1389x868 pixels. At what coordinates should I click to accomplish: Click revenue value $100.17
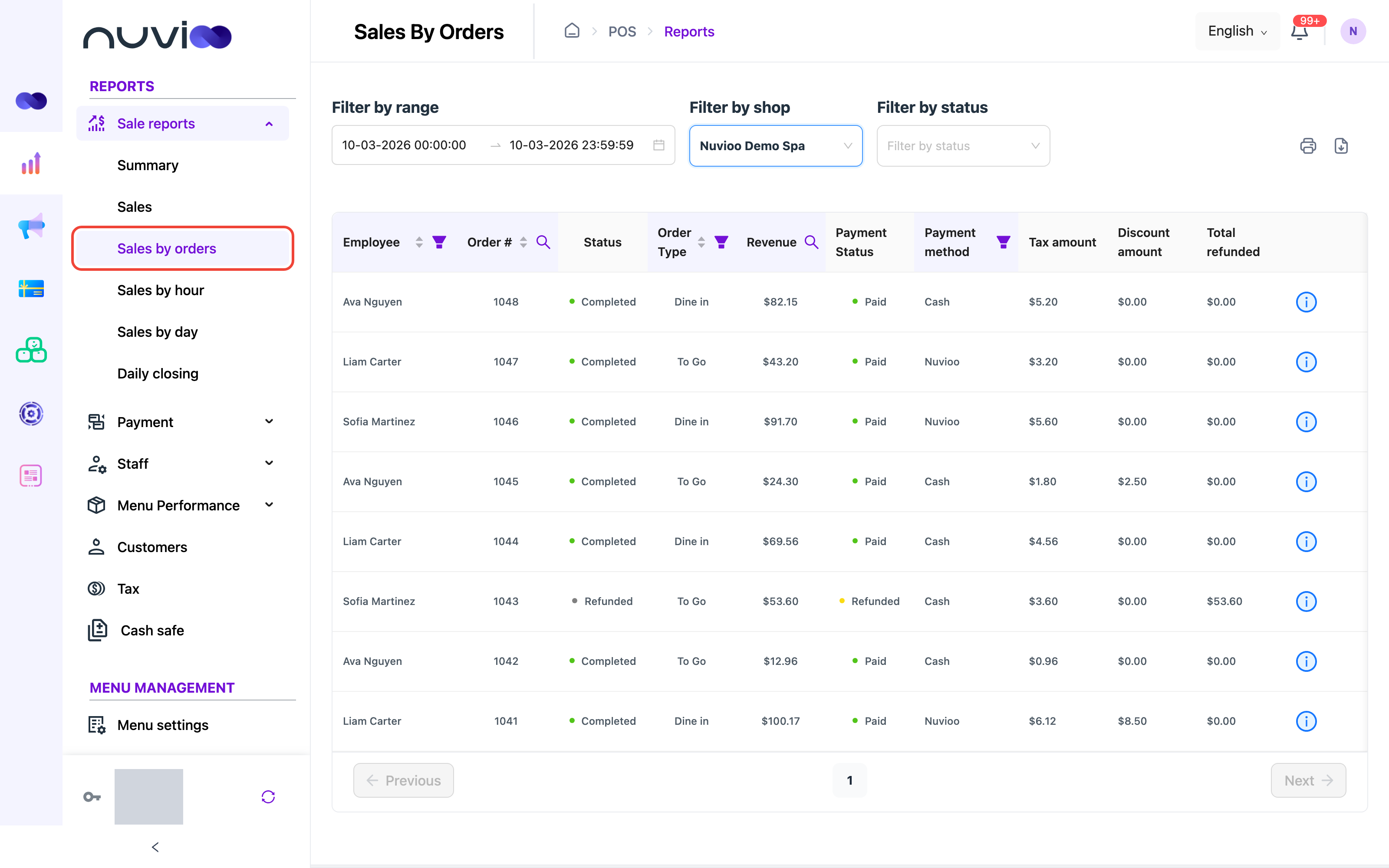(x=780, y=721)
